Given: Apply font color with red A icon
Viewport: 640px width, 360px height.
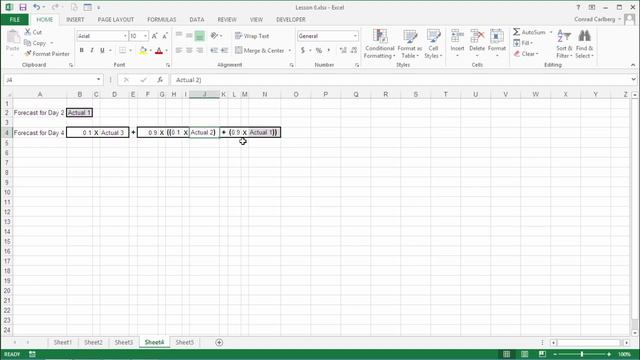Looking at the screenshot, I should (159, 50).
